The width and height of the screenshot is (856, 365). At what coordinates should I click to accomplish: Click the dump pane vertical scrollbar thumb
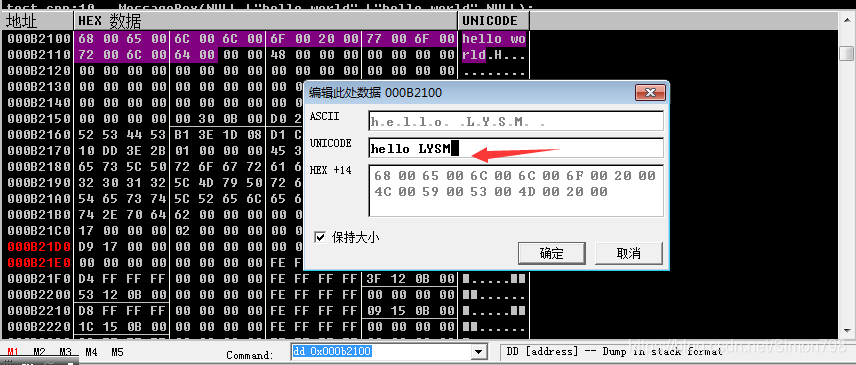(847, 54)
